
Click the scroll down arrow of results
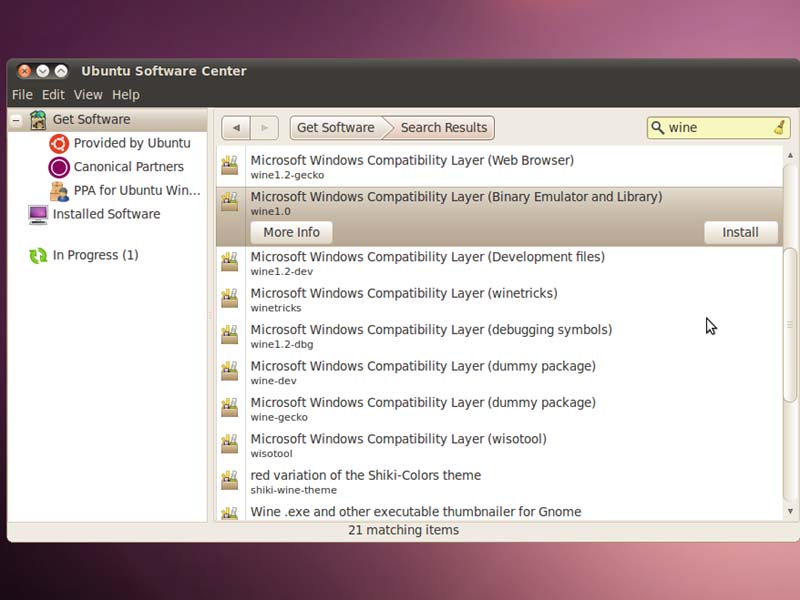[790, 511]
